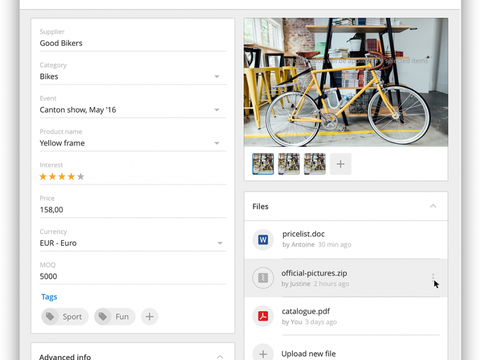Open file pricelist.doc
Viewport: 480px width, 360px height.
303,234
